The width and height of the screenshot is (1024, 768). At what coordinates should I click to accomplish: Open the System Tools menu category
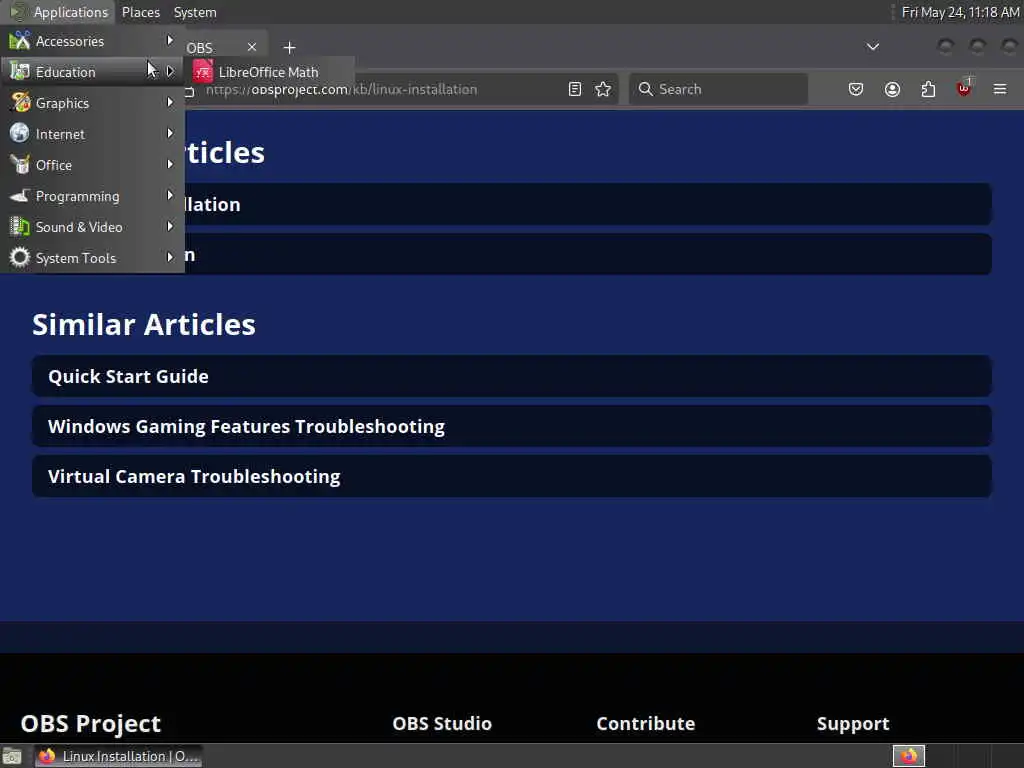92,258
